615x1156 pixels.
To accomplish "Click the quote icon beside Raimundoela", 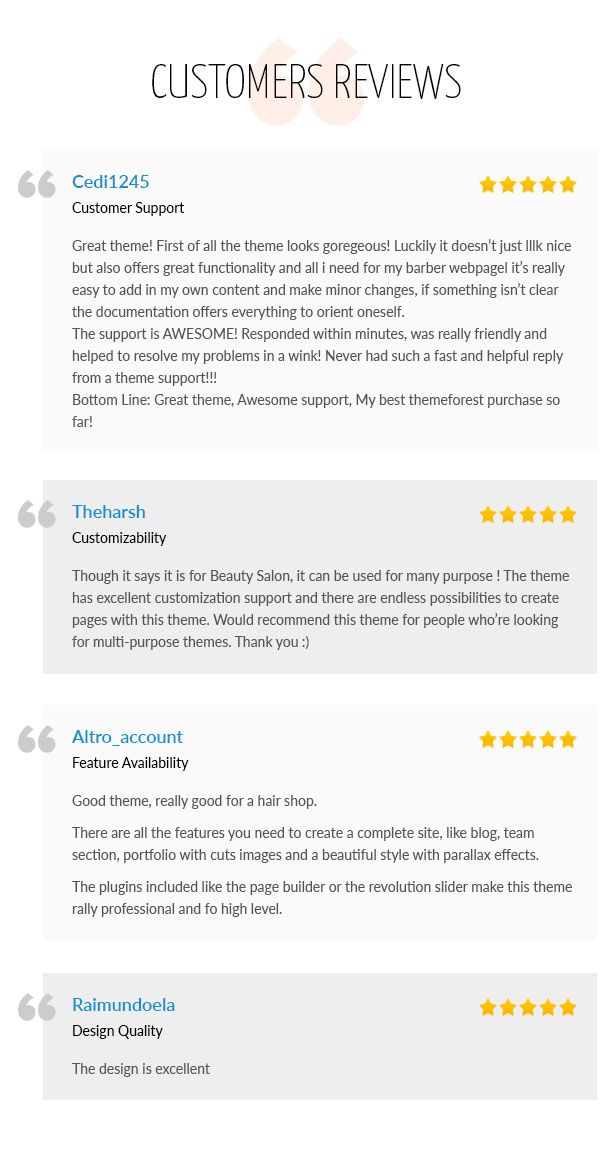I will [x=37, y=1007].
